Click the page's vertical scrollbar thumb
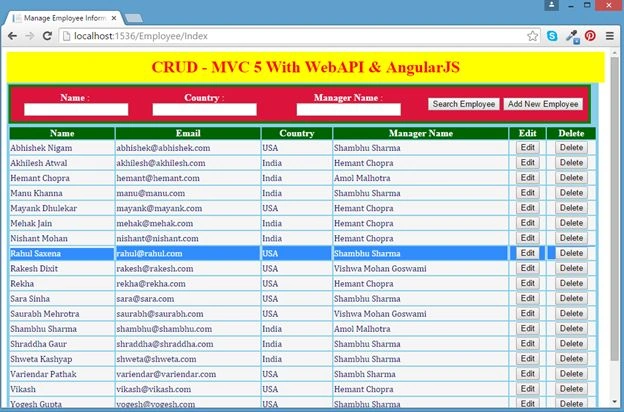The width and height of the screenshot is (624, 412). click(x=614, y=207)
